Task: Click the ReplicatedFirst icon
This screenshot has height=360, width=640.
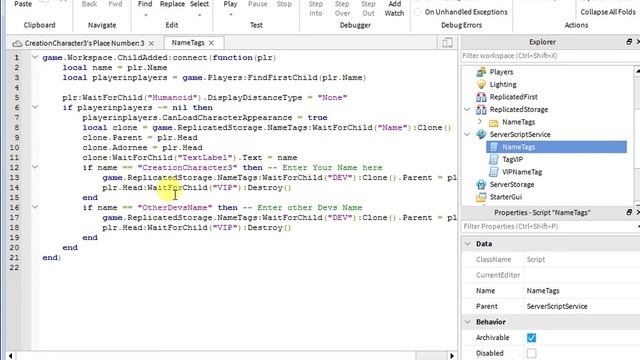Action: [481, 97]
